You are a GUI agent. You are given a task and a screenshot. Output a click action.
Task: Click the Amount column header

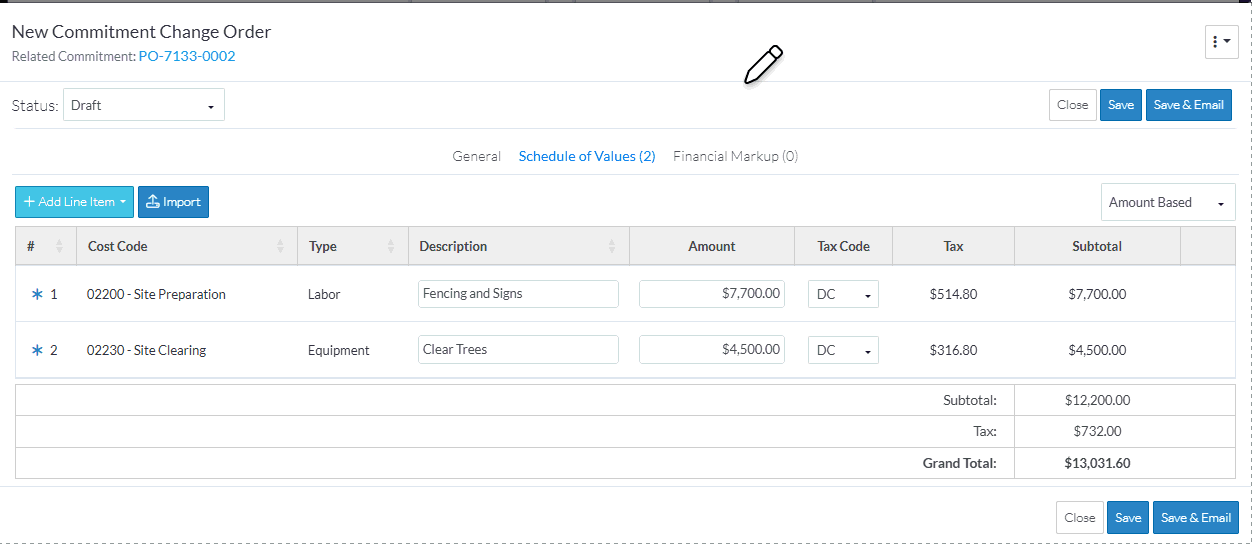[712, 246]
